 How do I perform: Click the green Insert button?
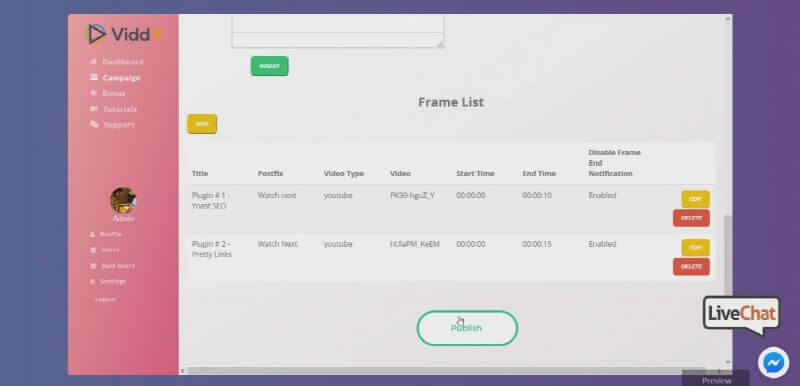pyautogui.click(x=269, y=66)
